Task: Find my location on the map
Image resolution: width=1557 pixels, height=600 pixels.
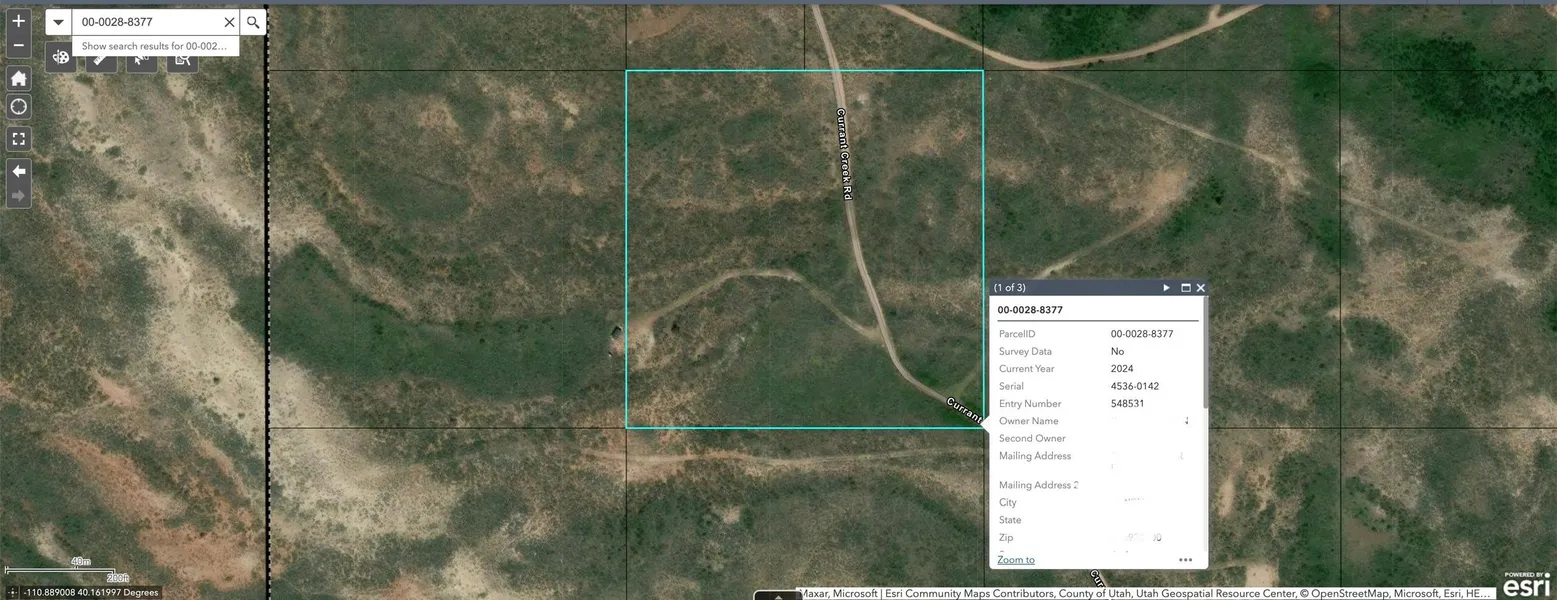Action: pyautogui.click(x=18, y=107)
